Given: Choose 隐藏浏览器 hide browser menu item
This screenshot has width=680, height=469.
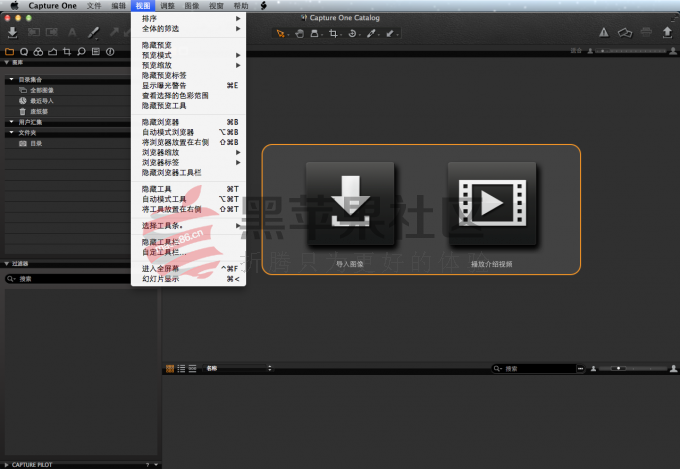Looking at the screenshot, I should tap(189, 122).
